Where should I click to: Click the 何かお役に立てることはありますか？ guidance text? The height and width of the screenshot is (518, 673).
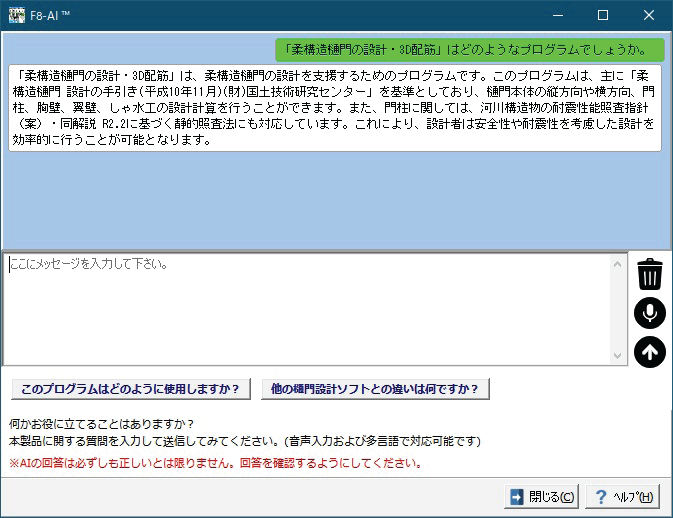pos(100,423)
